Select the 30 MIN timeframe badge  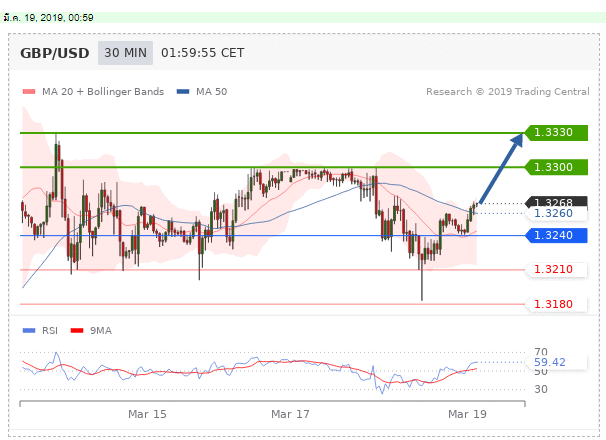(x=125, y=53)
